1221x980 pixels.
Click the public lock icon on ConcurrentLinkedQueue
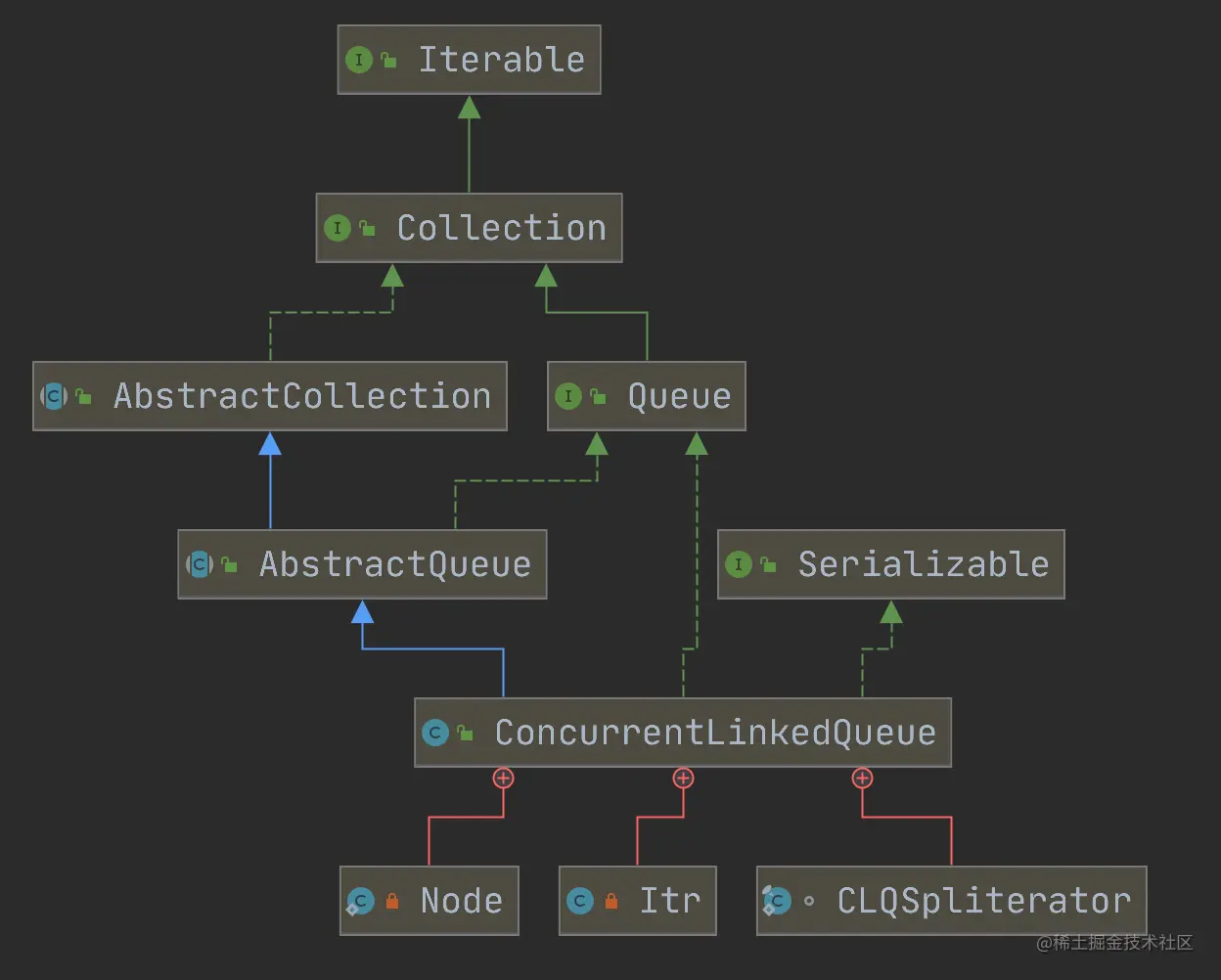[465, 733]
